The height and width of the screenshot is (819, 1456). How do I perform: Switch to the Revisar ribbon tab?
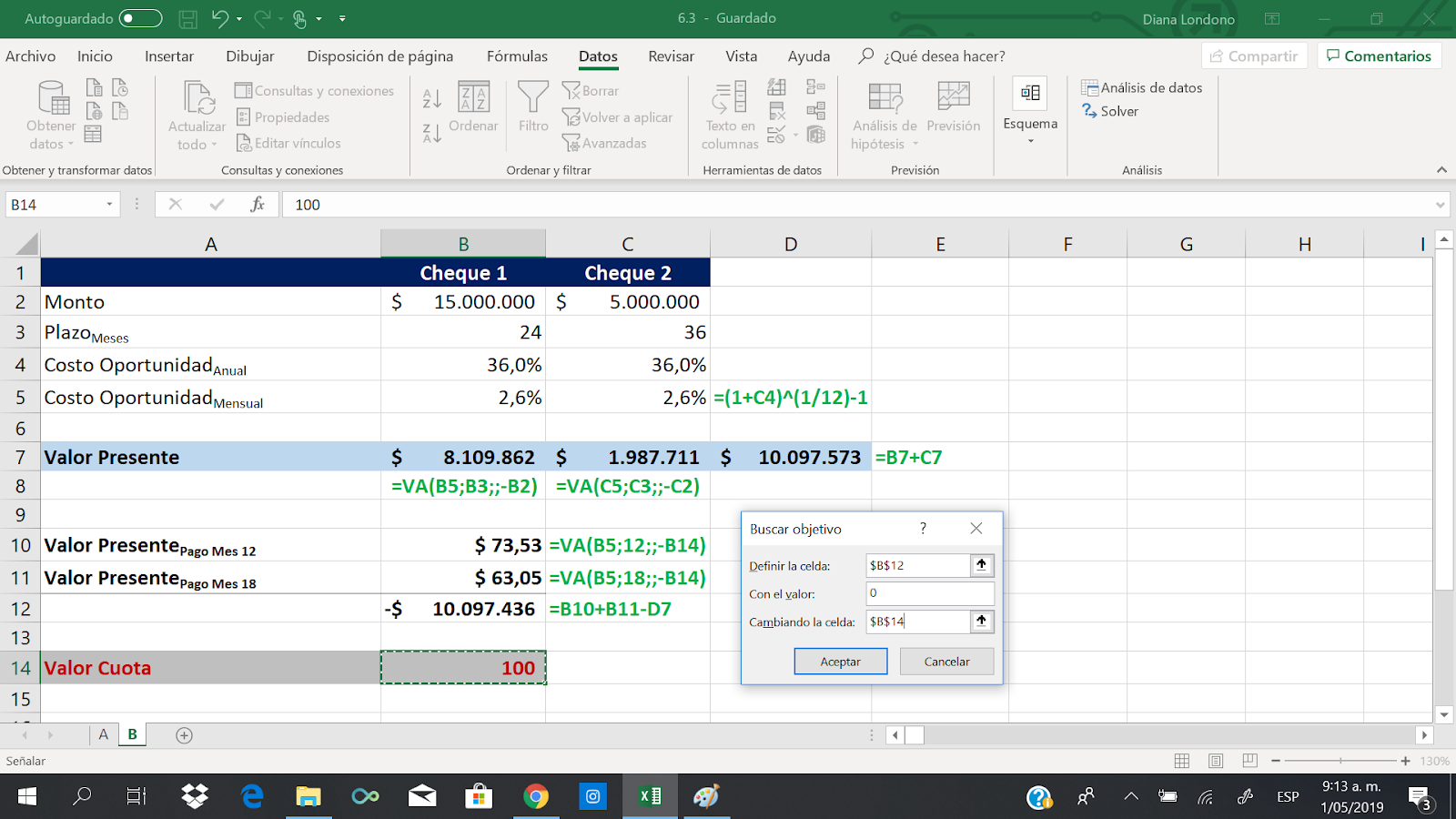(671, 56)
